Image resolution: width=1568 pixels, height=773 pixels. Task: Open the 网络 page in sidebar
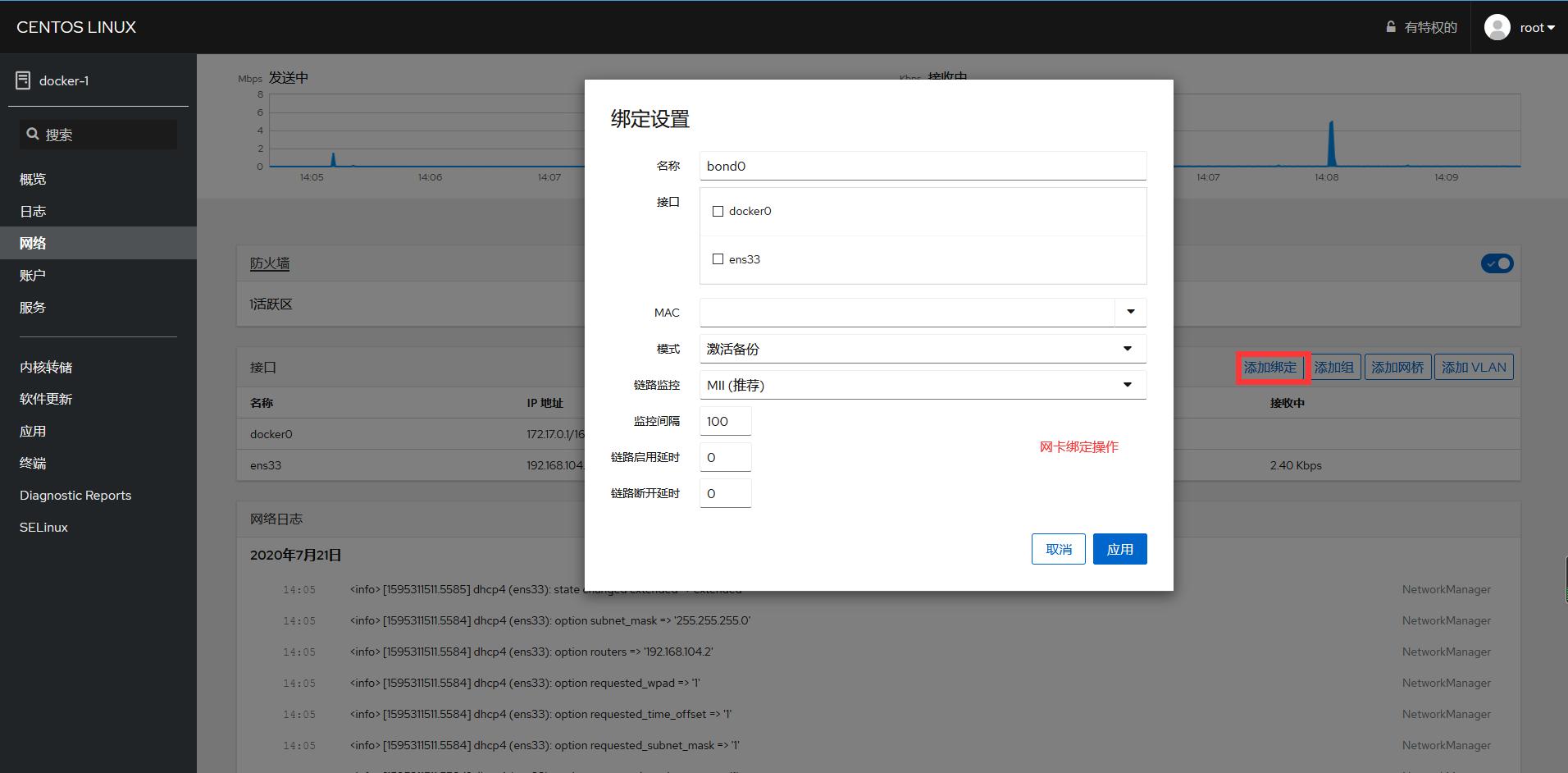point(33,243)
